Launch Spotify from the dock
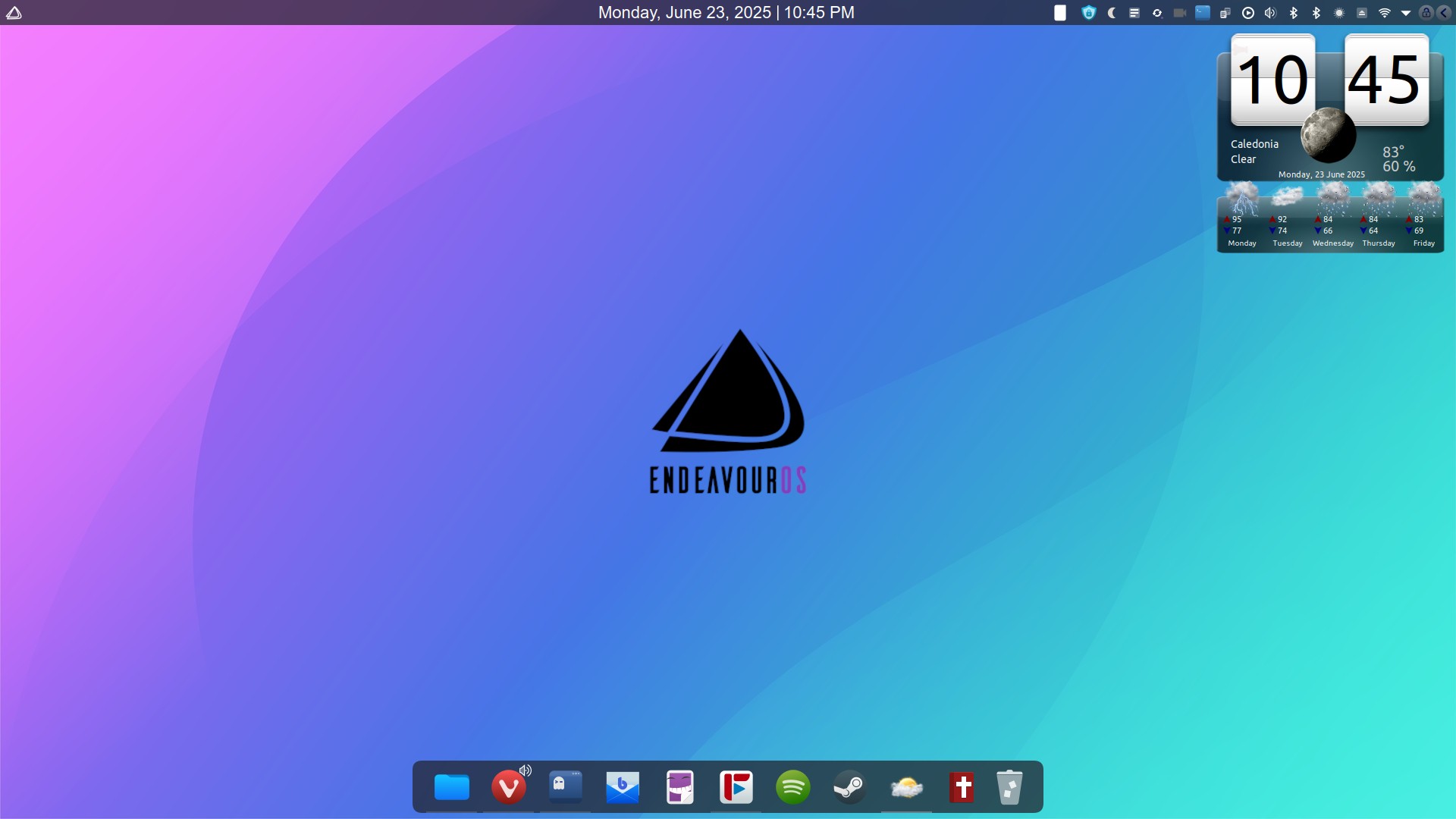Image resolution: width=1456 pixels, height=819 pixels. tap(792, 787)
